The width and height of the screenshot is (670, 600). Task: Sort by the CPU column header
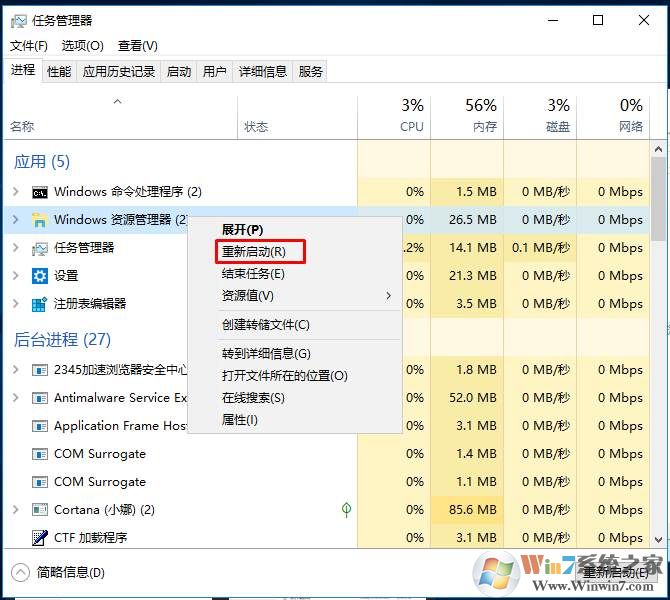[x=394, y=116]
